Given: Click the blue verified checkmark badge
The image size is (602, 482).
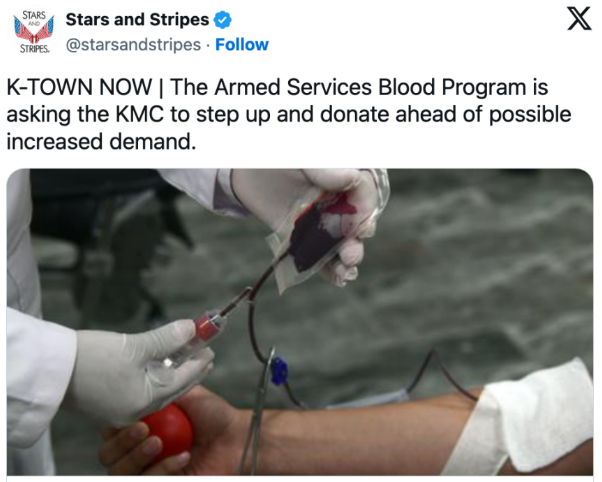Looking at the screenshot, I should click(x=223, y=20).
